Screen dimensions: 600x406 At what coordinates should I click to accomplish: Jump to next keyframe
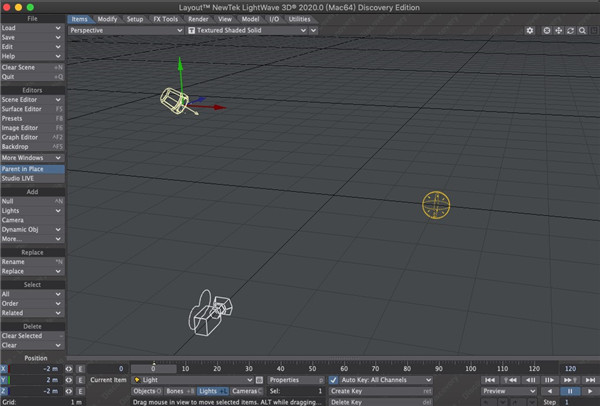point(570,380)
